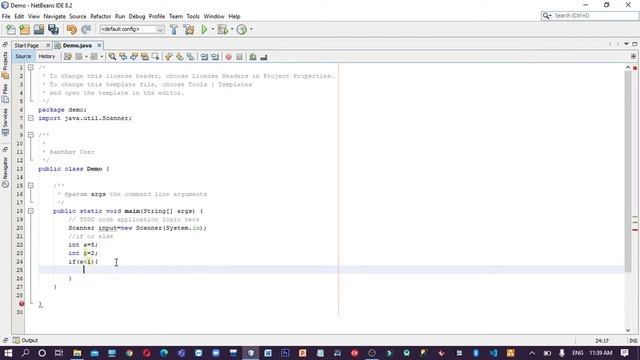Click the New File toolbar icon
Screen dimensions: 640x360
(x=11, y=29)
